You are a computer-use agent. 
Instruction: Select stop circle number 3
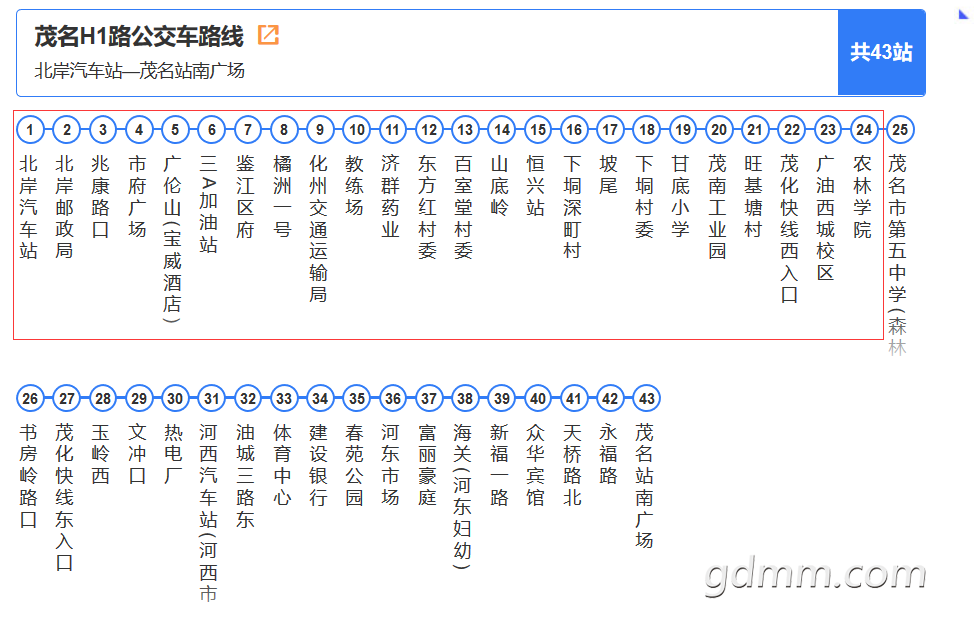(x=103, y=130)
